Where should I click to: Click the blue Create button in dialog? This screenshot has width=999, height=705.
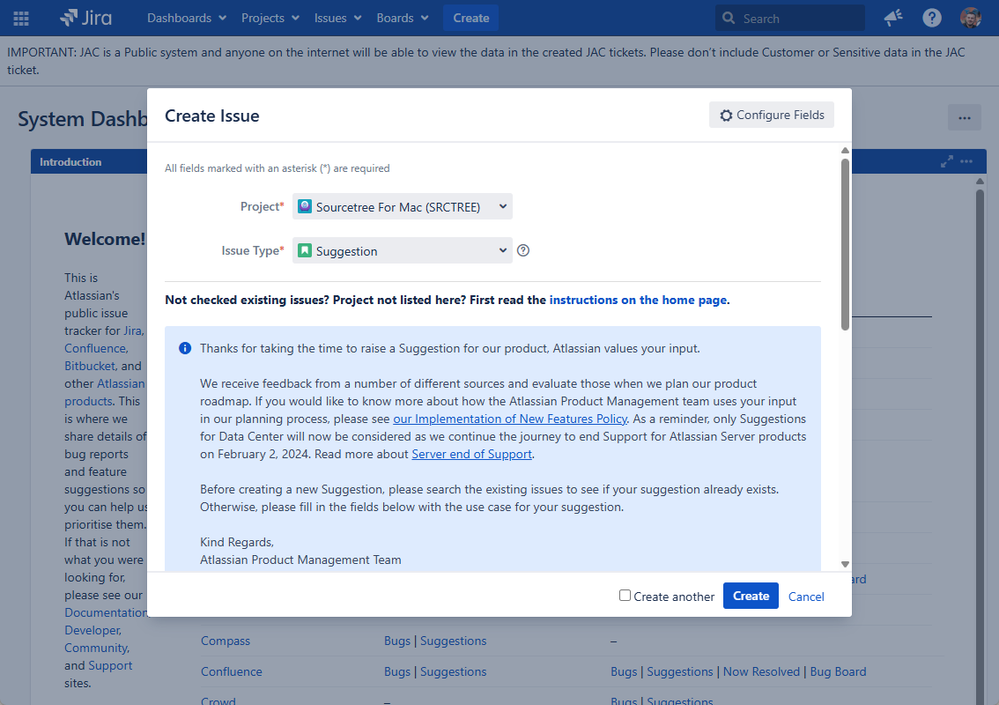point(751,595)
